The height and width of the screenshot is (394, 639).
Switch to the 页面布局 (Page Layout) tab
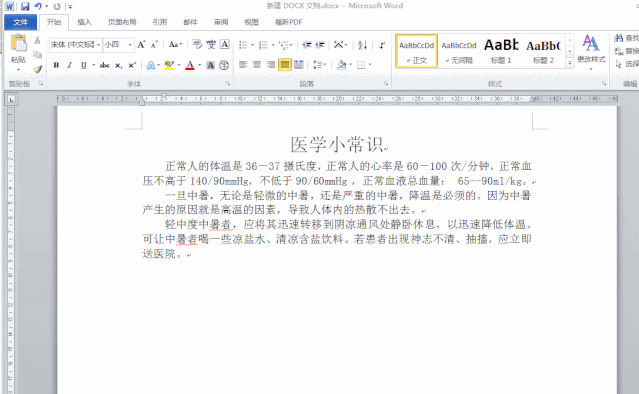click(122, 22)
